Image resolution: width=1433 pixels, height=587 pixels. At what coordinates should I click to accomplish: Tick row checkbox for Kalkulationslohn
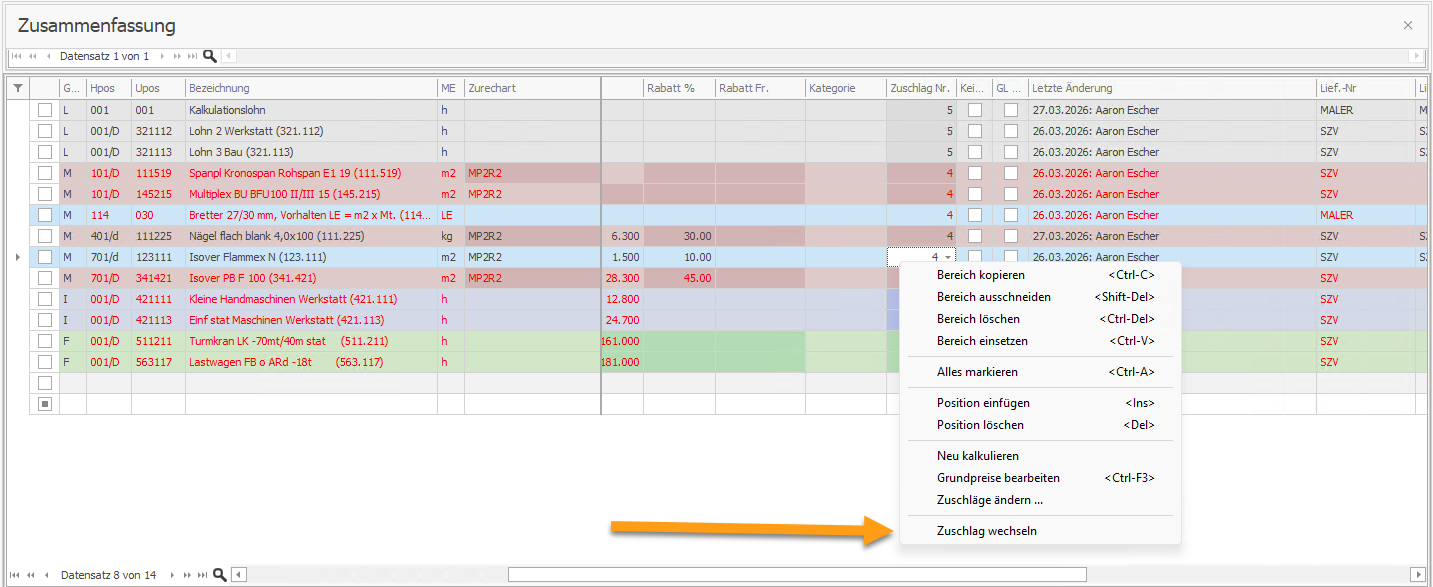coord(44,110)
